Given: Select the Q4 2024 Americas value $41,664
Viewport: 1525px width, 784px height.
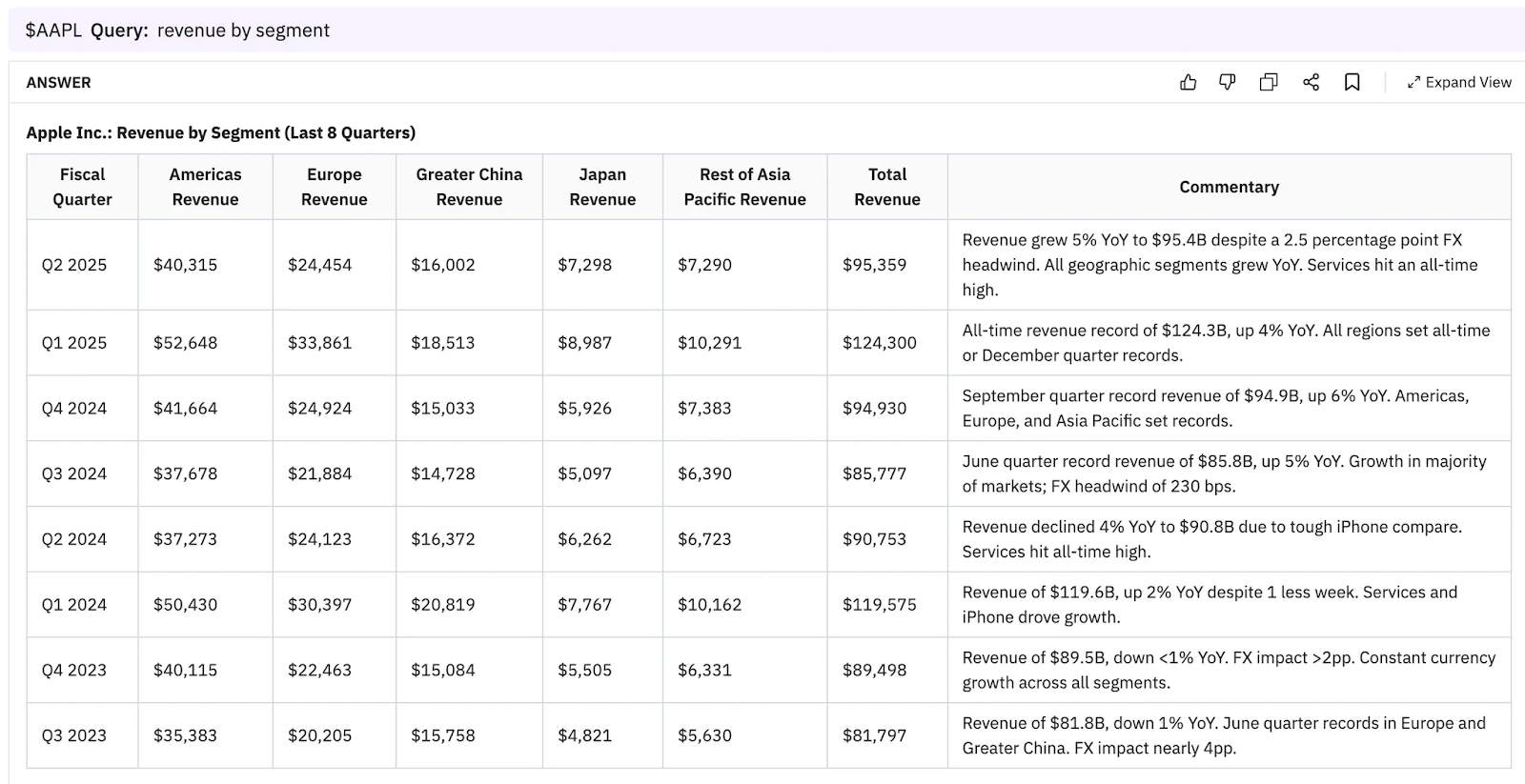Looking at the screenshot, I should pyautogui.click(x=185, y=409).
